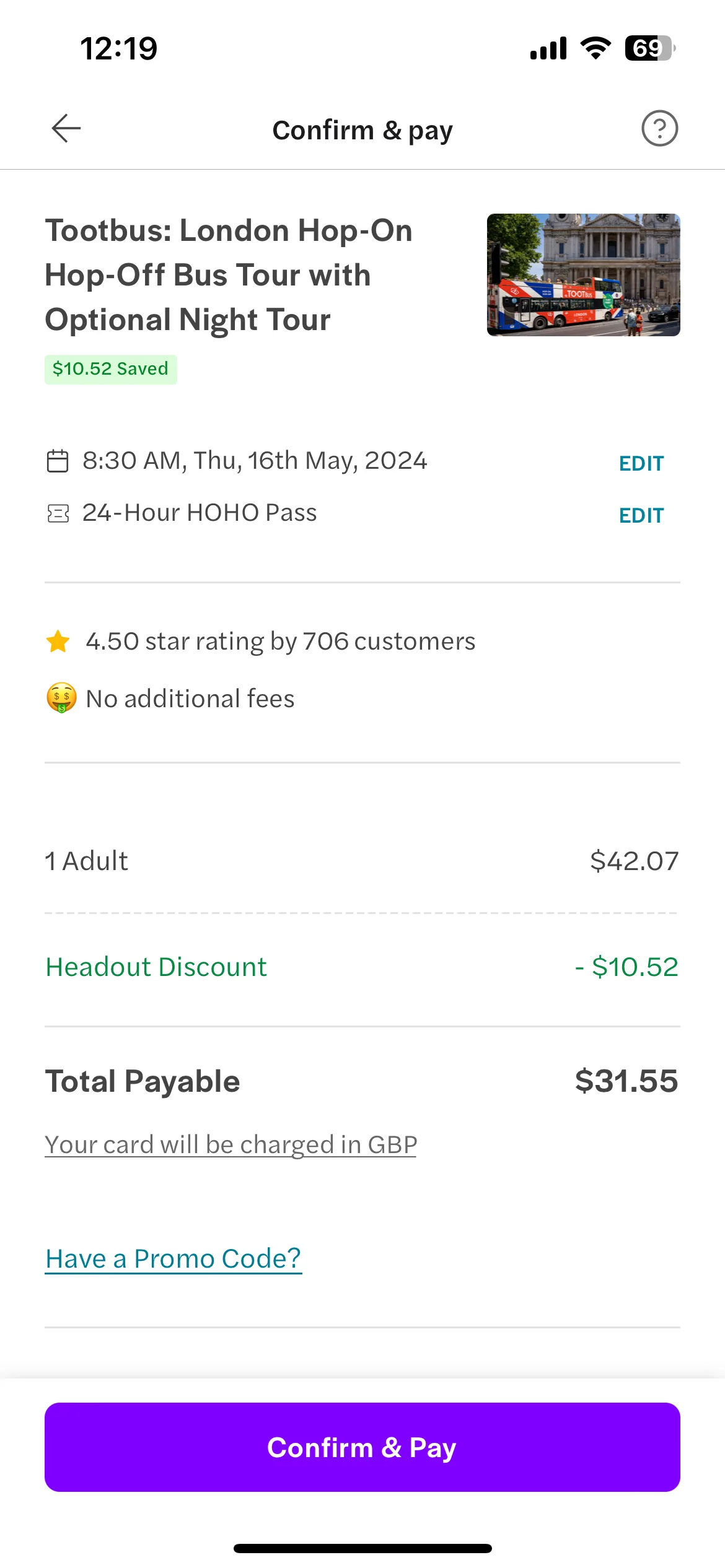Screen dimensions: 725x1568
Task: Tap the calendar icon beside the date
Action: [x=58, y=461]
